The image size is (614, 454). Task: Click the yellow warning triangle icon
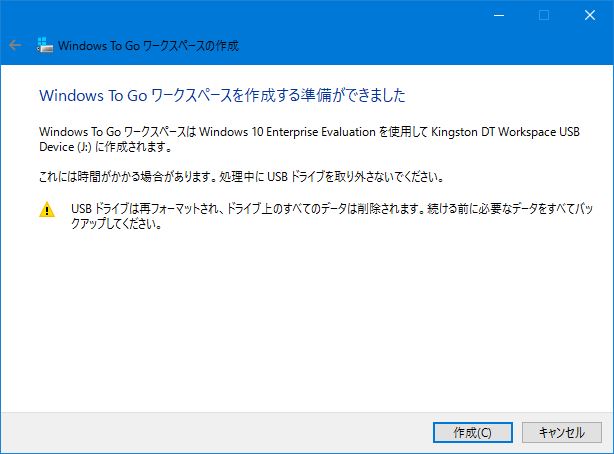[x=47, y=209]
